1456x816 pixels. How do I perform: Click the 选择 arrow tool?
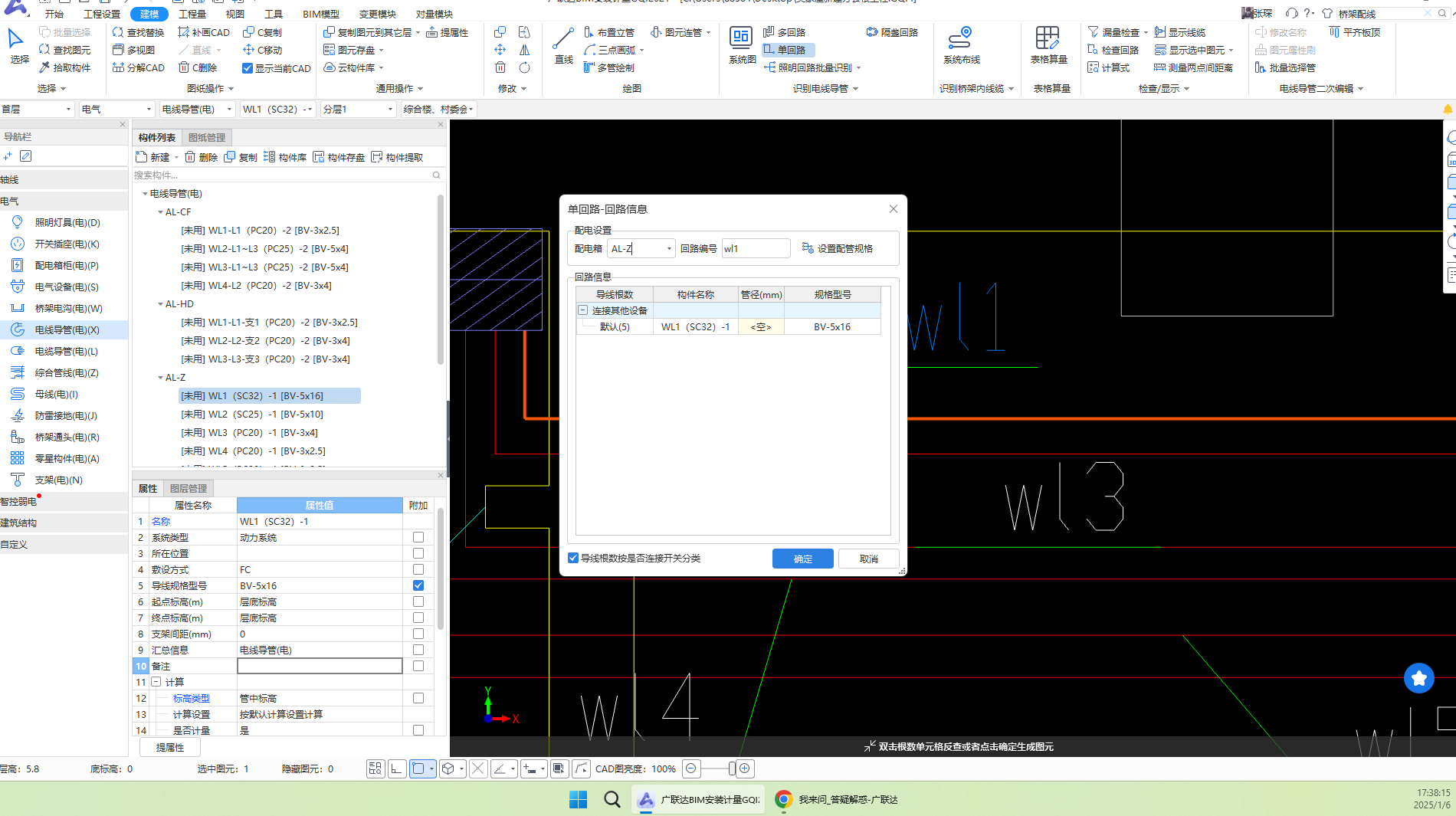[17, 46]
